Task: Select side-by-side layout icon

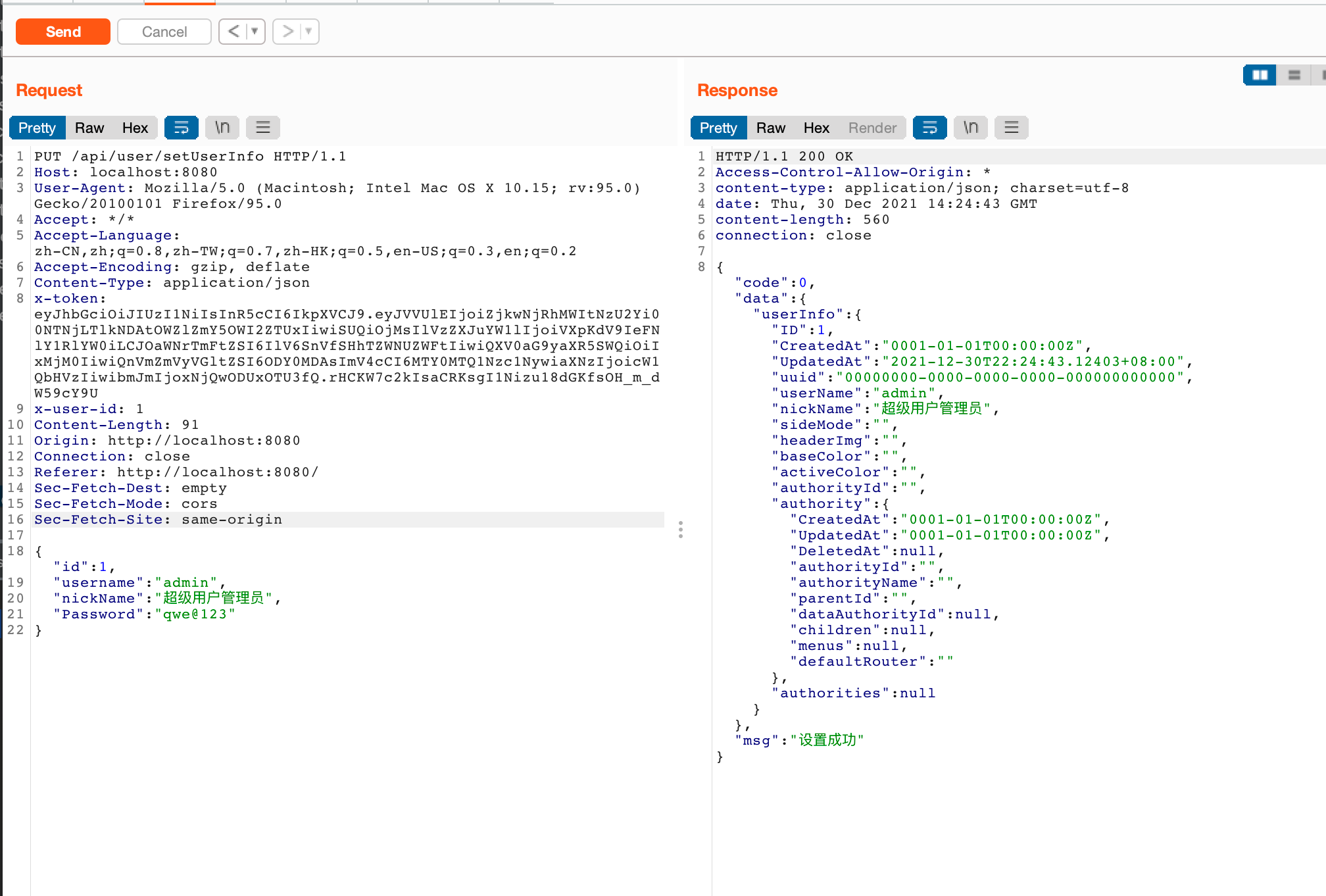Action: 1260,75
